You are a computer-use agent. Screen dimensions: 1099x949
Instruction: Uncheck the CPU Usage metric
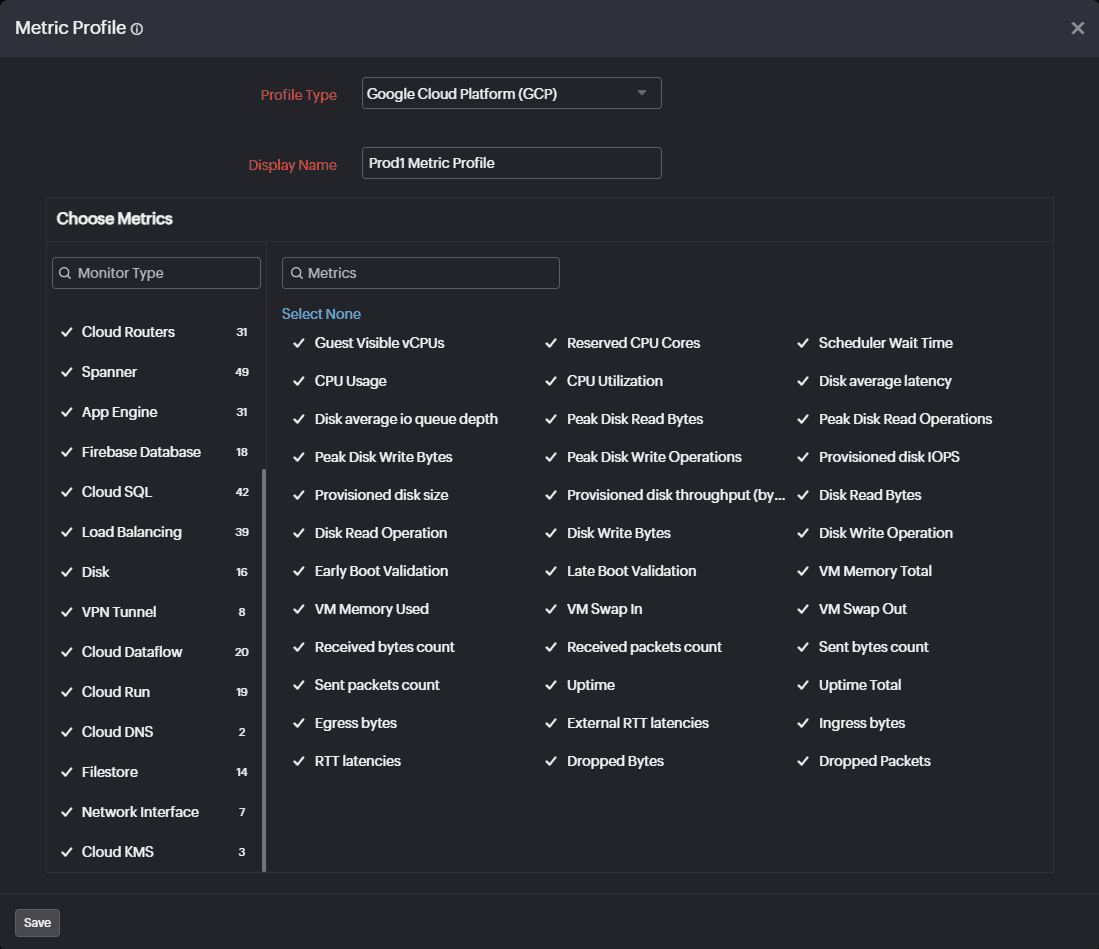click(299, 381)
